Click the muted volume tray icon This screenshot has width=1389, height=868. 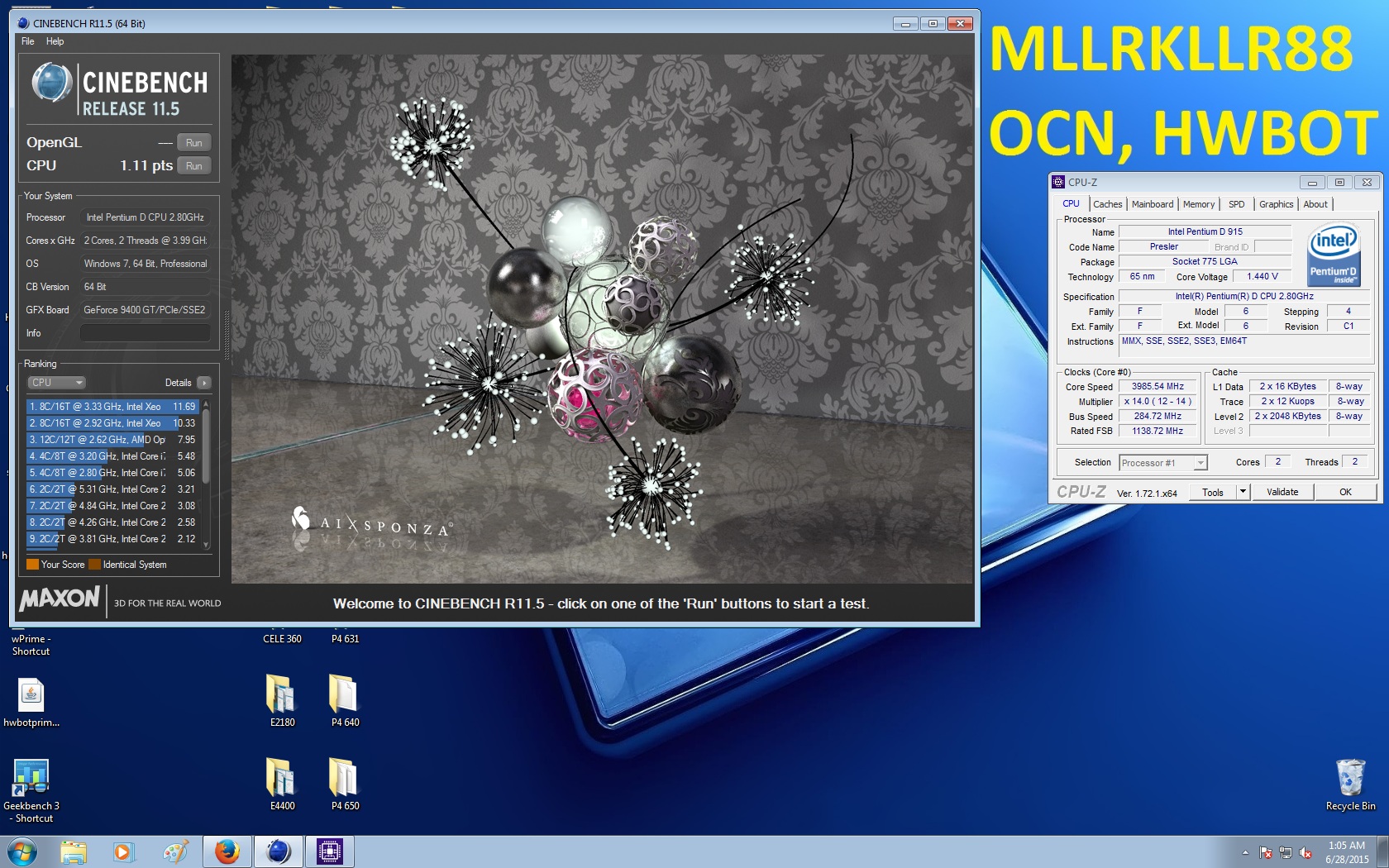click(x=1305, y=852)
